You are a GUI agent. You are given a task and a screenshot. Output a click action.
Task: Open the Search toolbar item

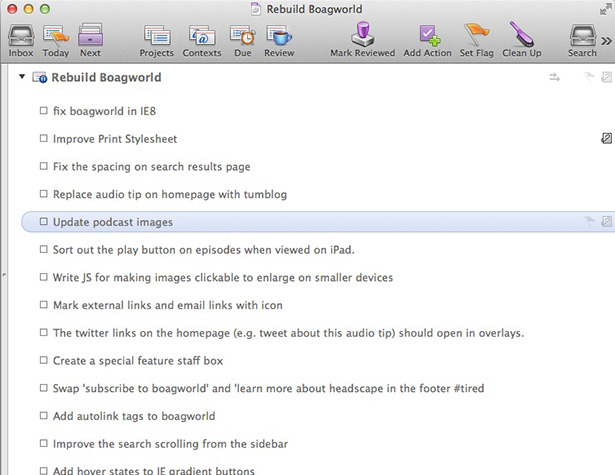pos(582,40)
